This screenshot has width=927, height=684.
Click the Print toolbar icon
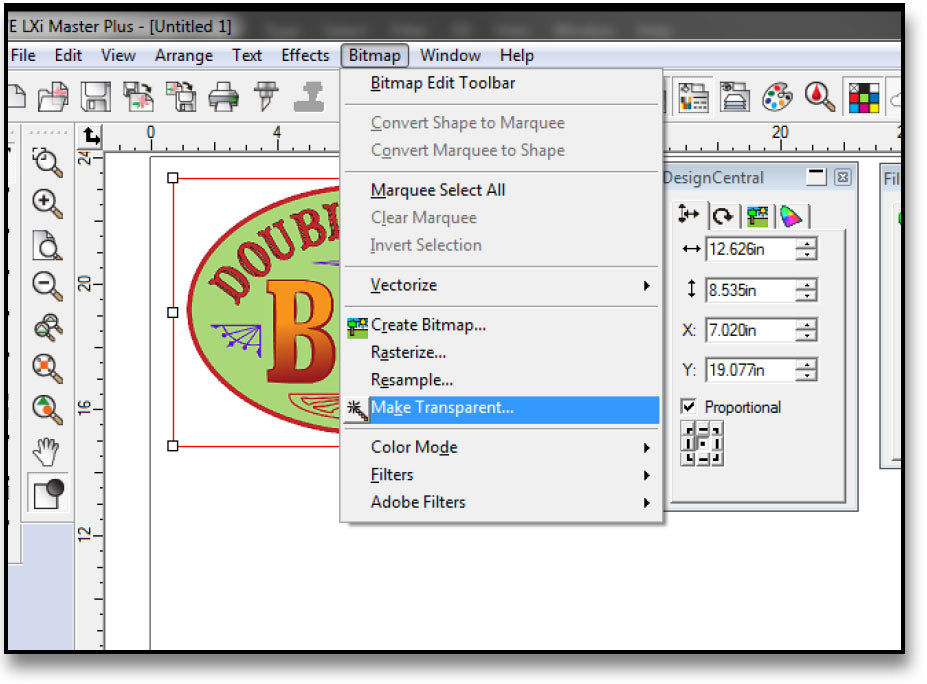click(x=223, y=96)
